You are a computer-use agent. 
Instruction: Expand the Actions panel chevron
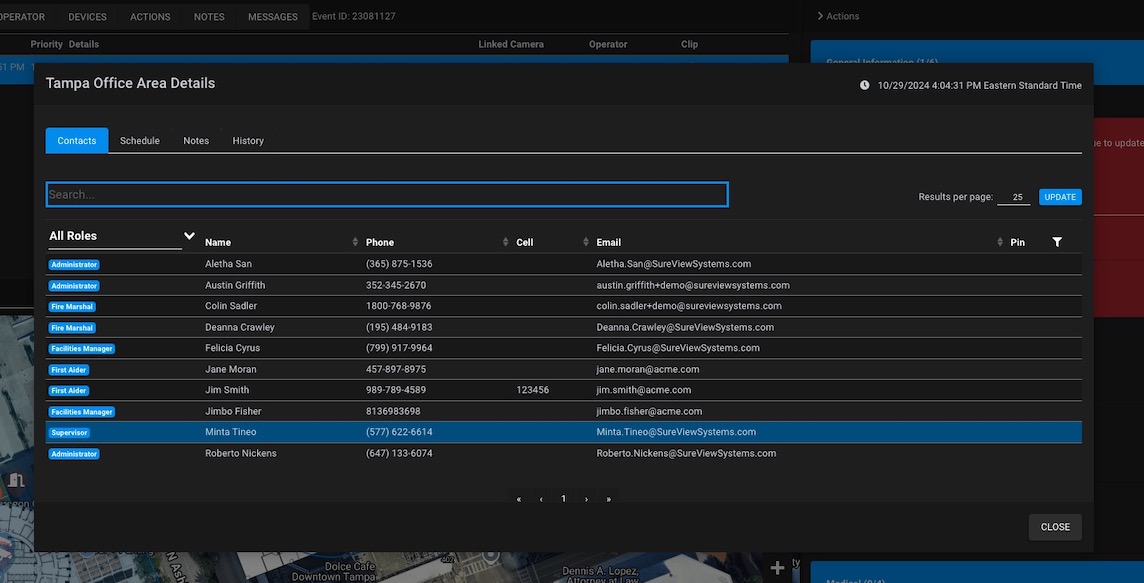[820, 16]
